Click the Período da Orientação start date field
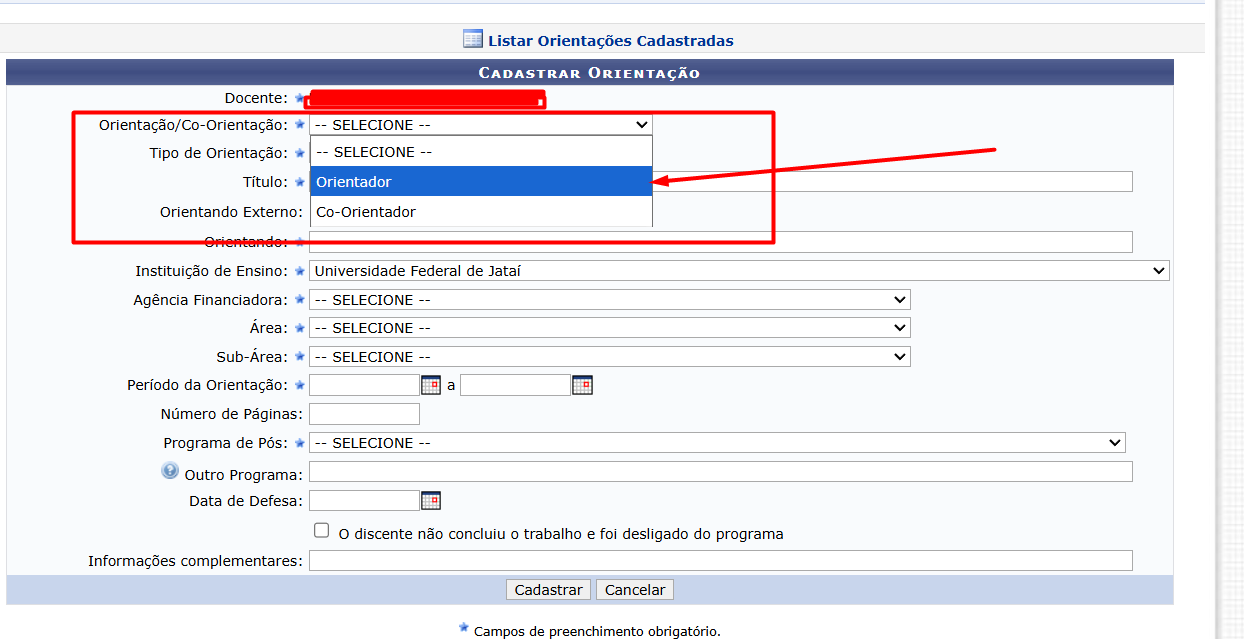 pyautogui.click(x=364, y=385)
